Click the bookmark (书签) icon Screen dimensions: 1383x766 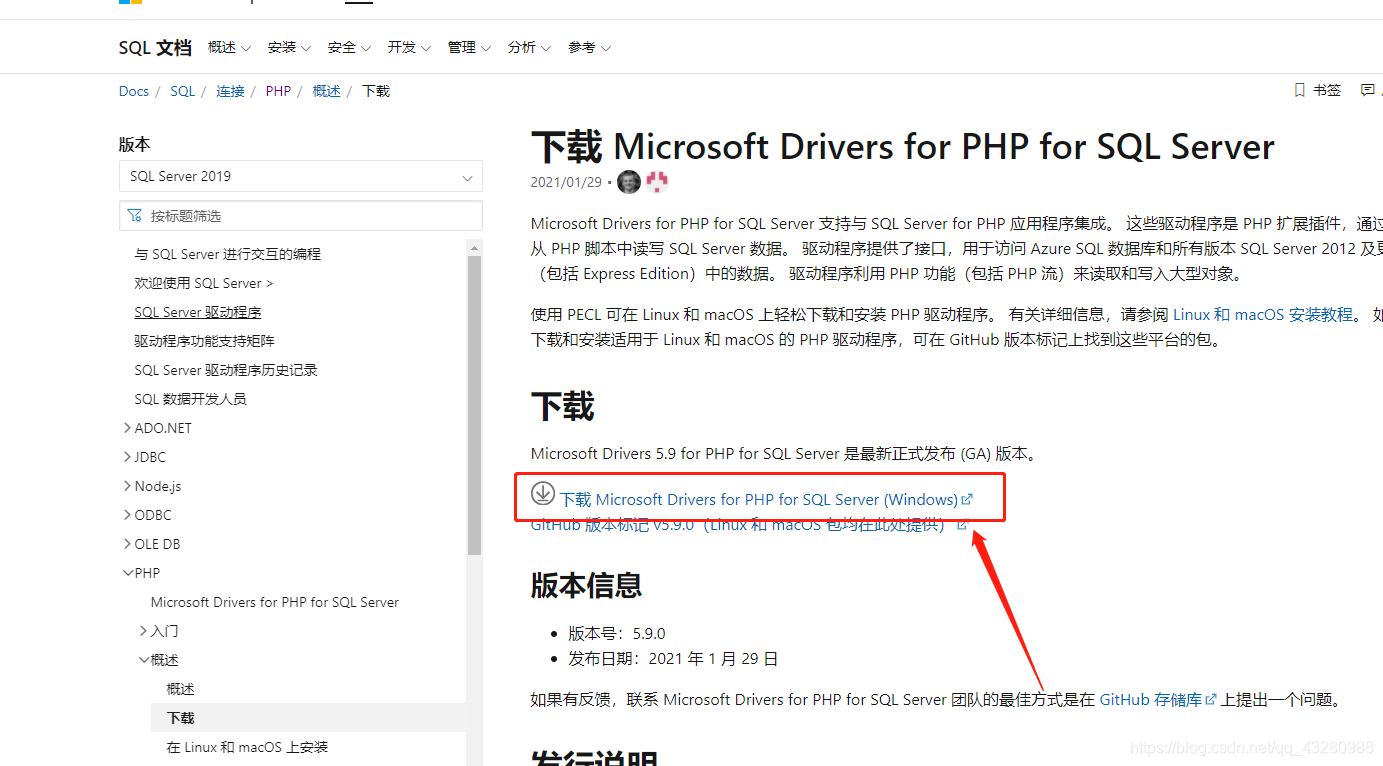point(1300,90)
